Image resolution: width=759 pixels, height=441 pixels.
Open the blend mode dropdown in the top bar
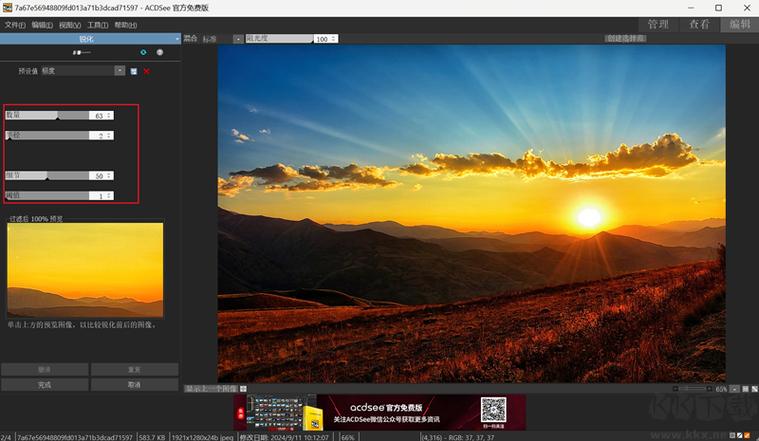click(x=238, y=39)
